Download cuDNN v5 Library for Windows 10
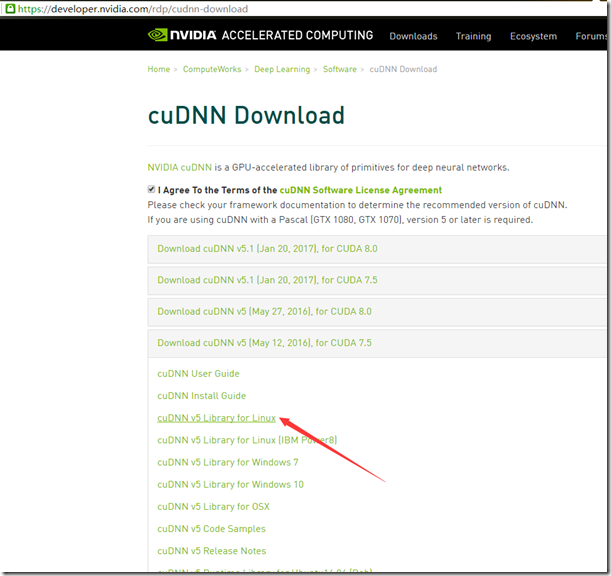This screenshot has height=576, width=611. click(x=230, y=485)
